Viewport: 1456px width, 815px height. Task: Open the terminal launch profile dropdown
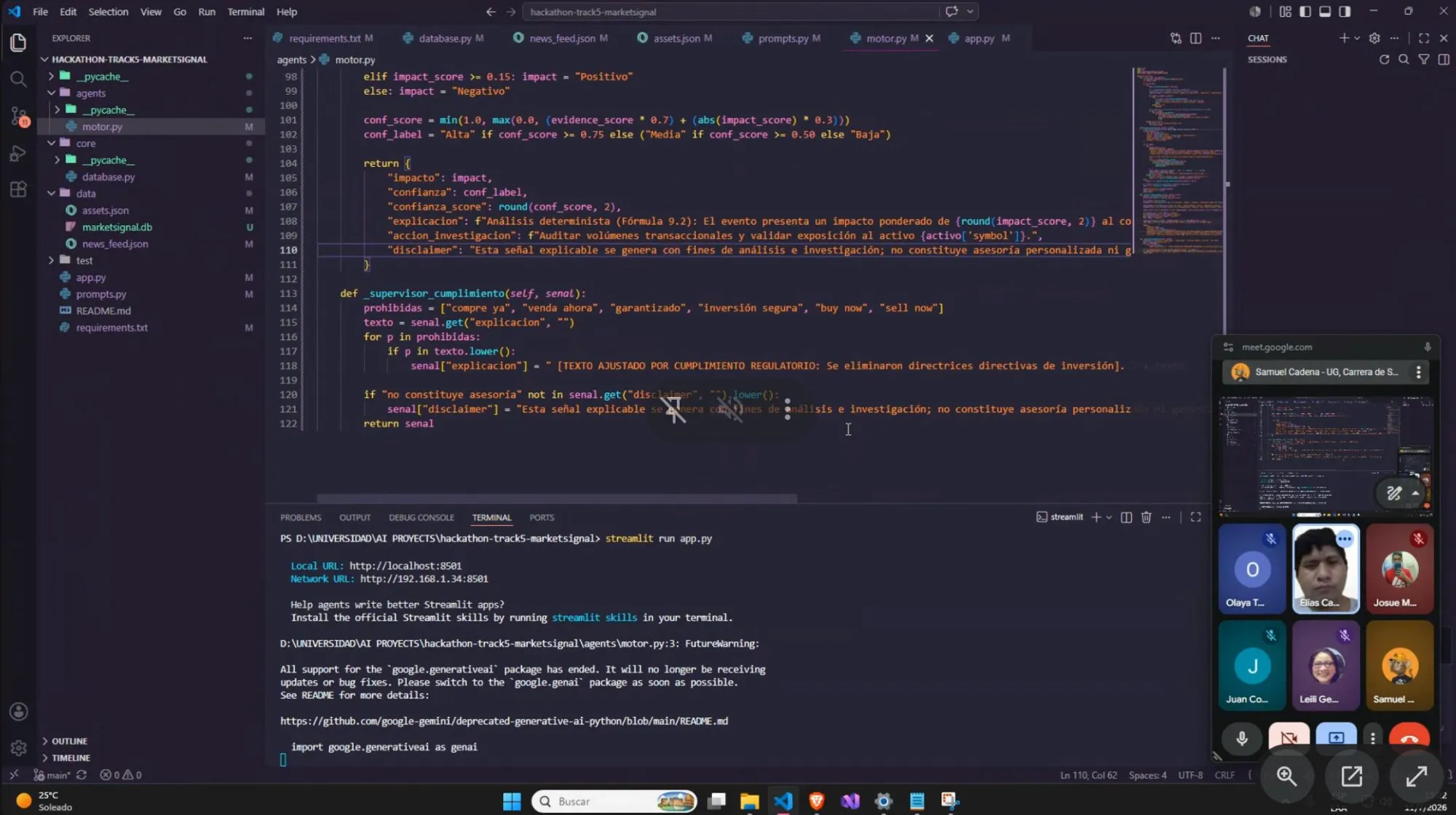(1109, 517)
